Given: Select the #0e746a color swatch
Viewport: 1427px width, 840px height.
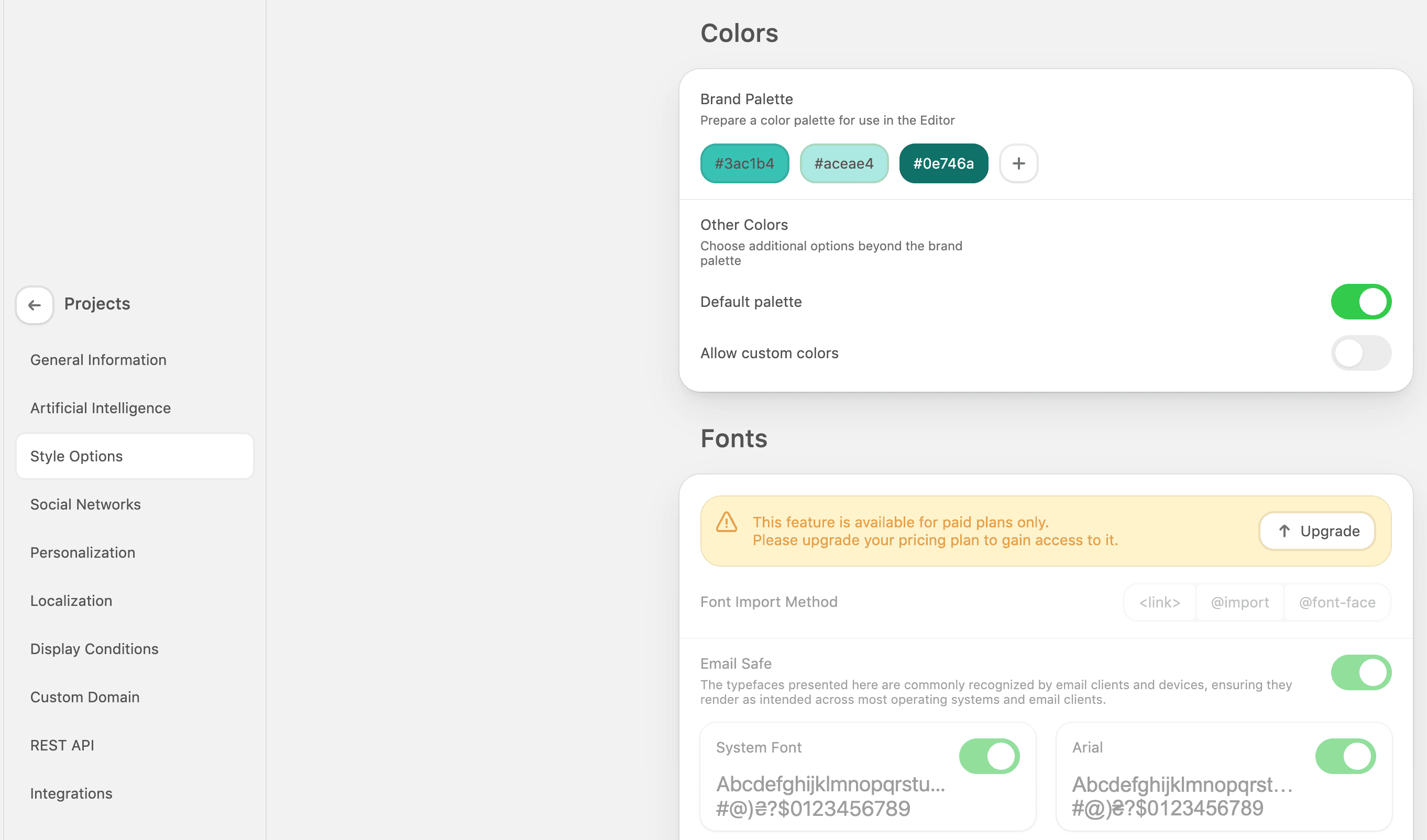Looking at the screenshot, I should (x=943, y=163).
